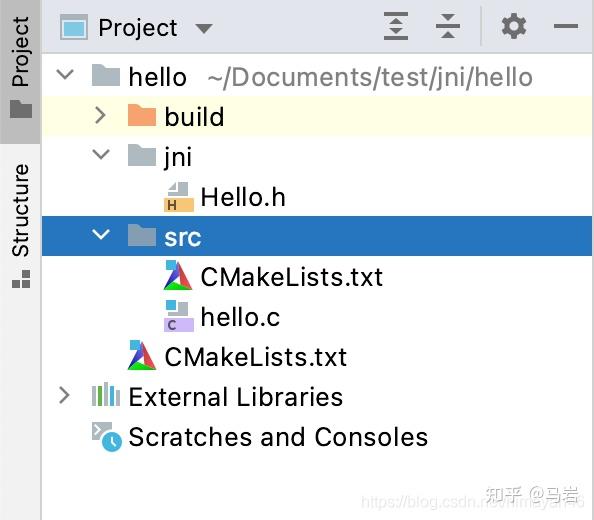Expand External Libraries node chevron

[x=64, y=395]
